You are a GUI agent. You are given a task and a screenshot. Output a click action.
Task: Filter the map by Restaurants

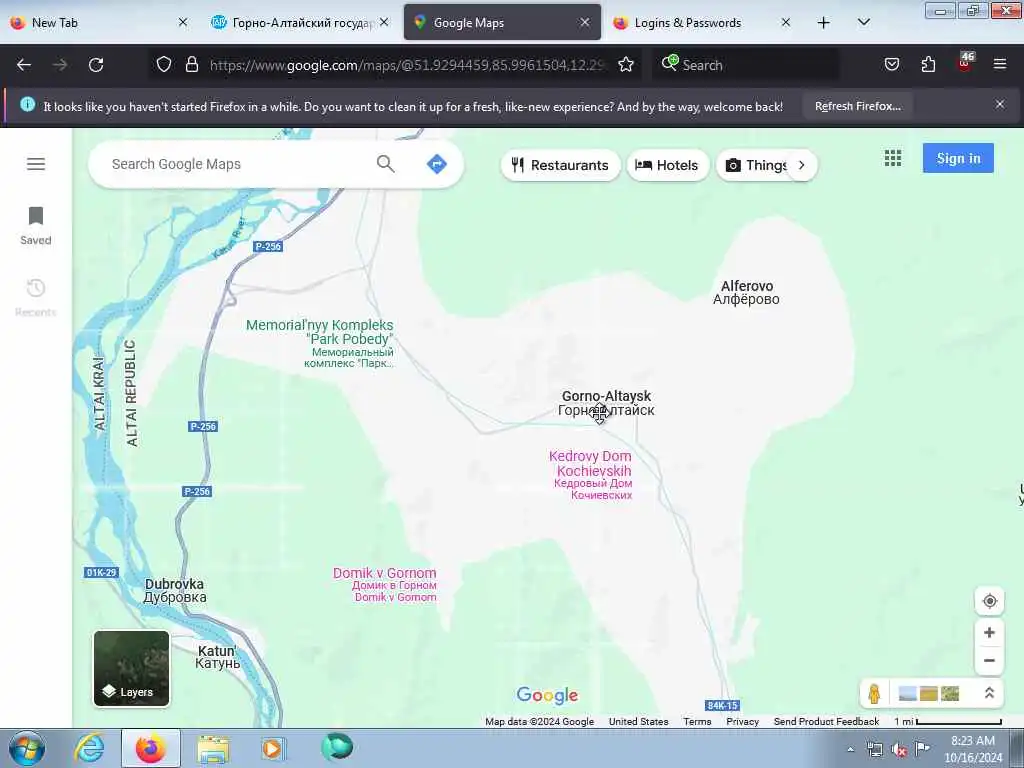560,165
